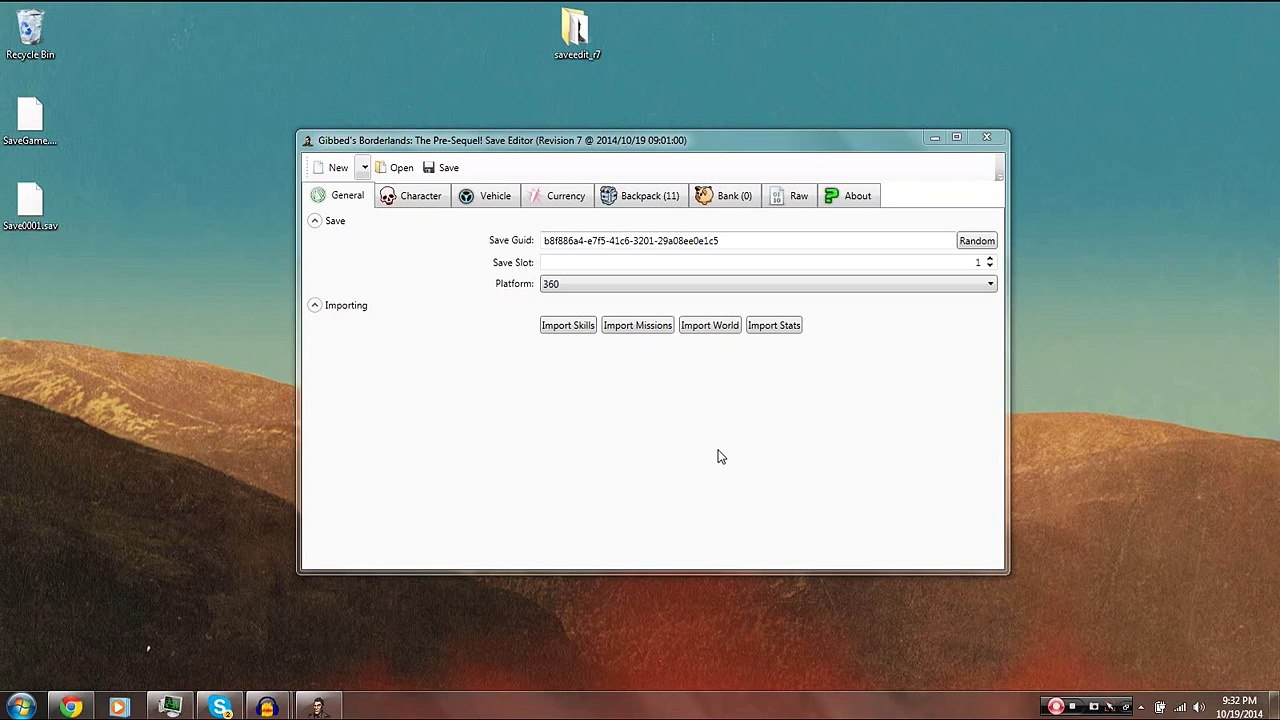1280x720 pixels.
Task: Click the Random button for Save Guid
Action: 977,241
